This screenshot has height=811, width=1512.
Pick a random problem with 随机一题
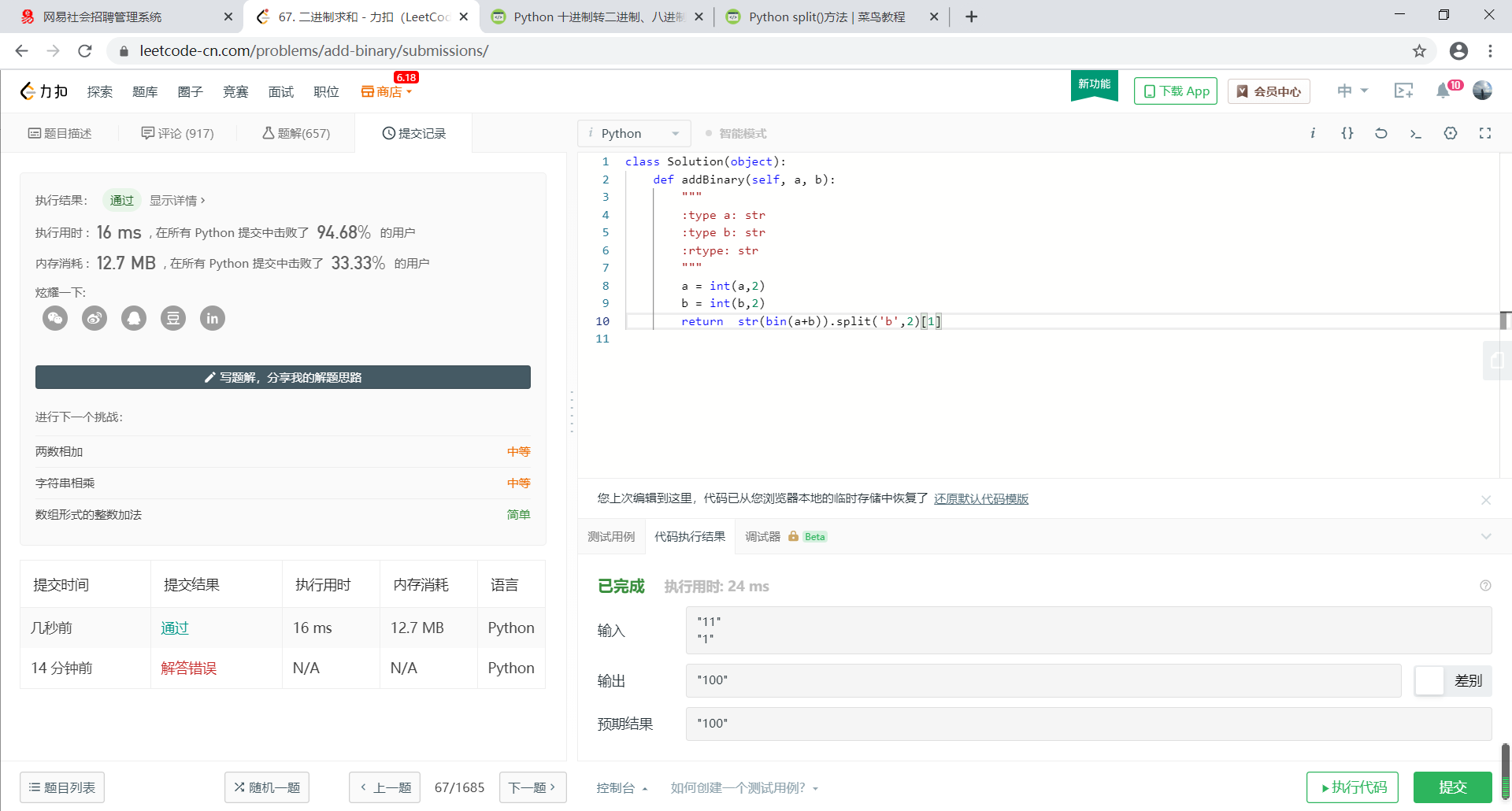point(267,787)
